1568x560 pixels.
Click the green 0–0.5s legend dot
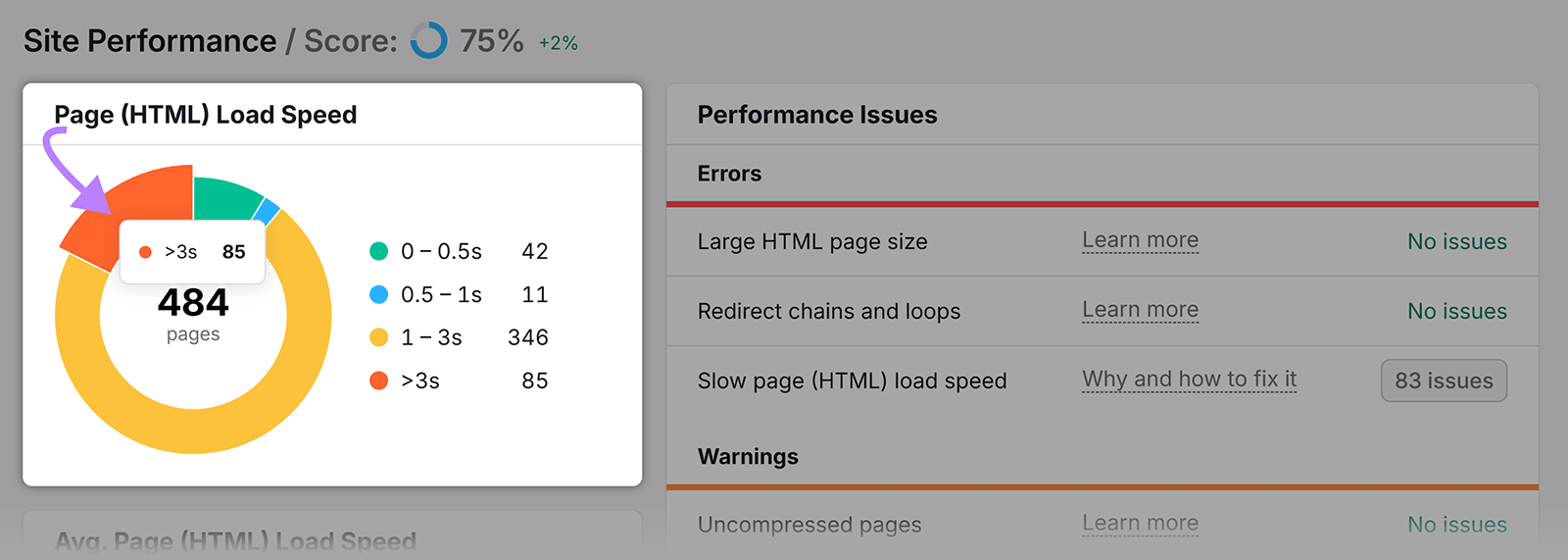tap(379, 251)
